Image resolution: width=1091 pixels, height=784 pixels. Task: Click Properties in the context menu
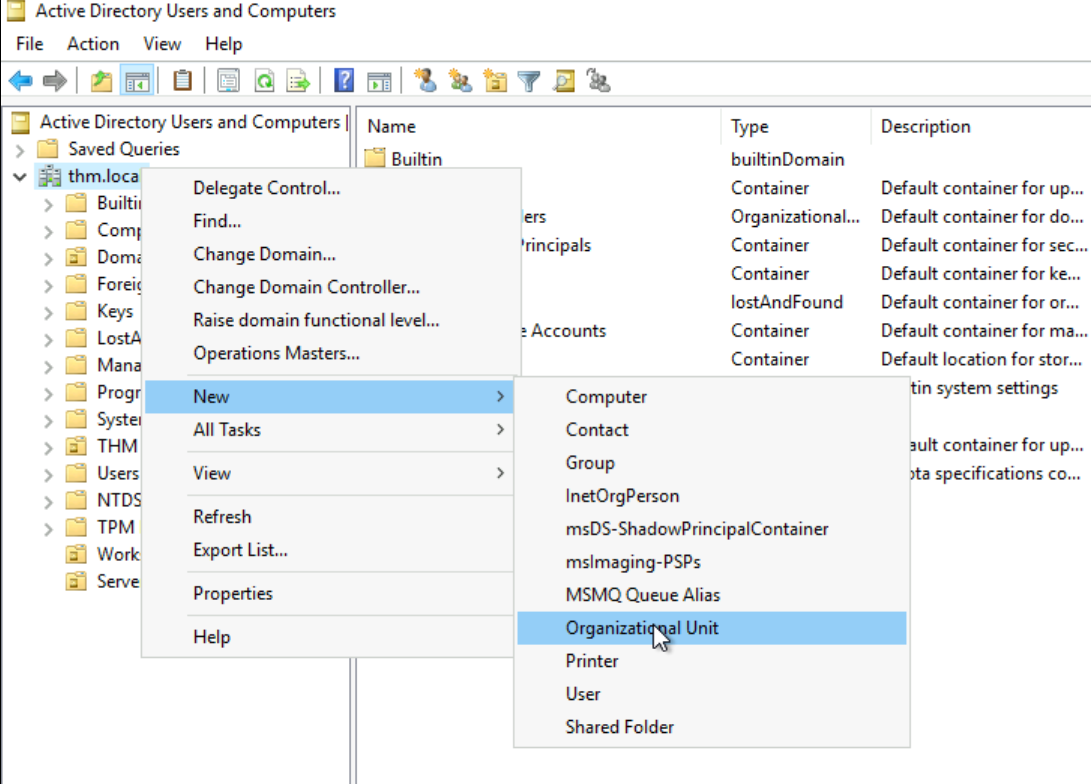point(233,594)
